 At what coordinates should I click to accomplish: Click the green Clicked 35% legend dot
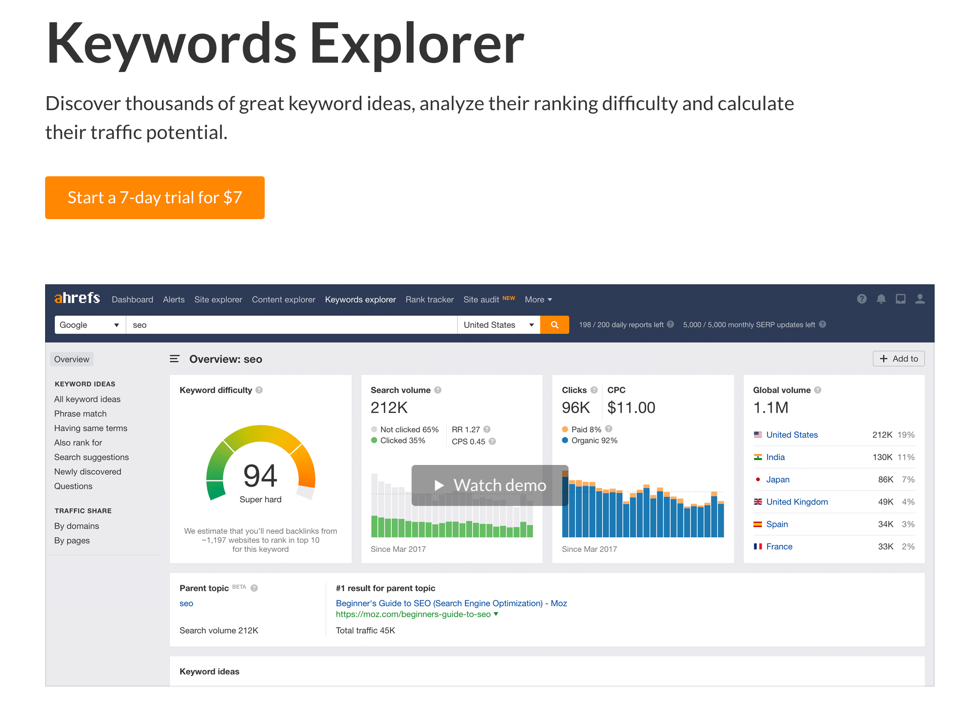[x=374, y=440]
